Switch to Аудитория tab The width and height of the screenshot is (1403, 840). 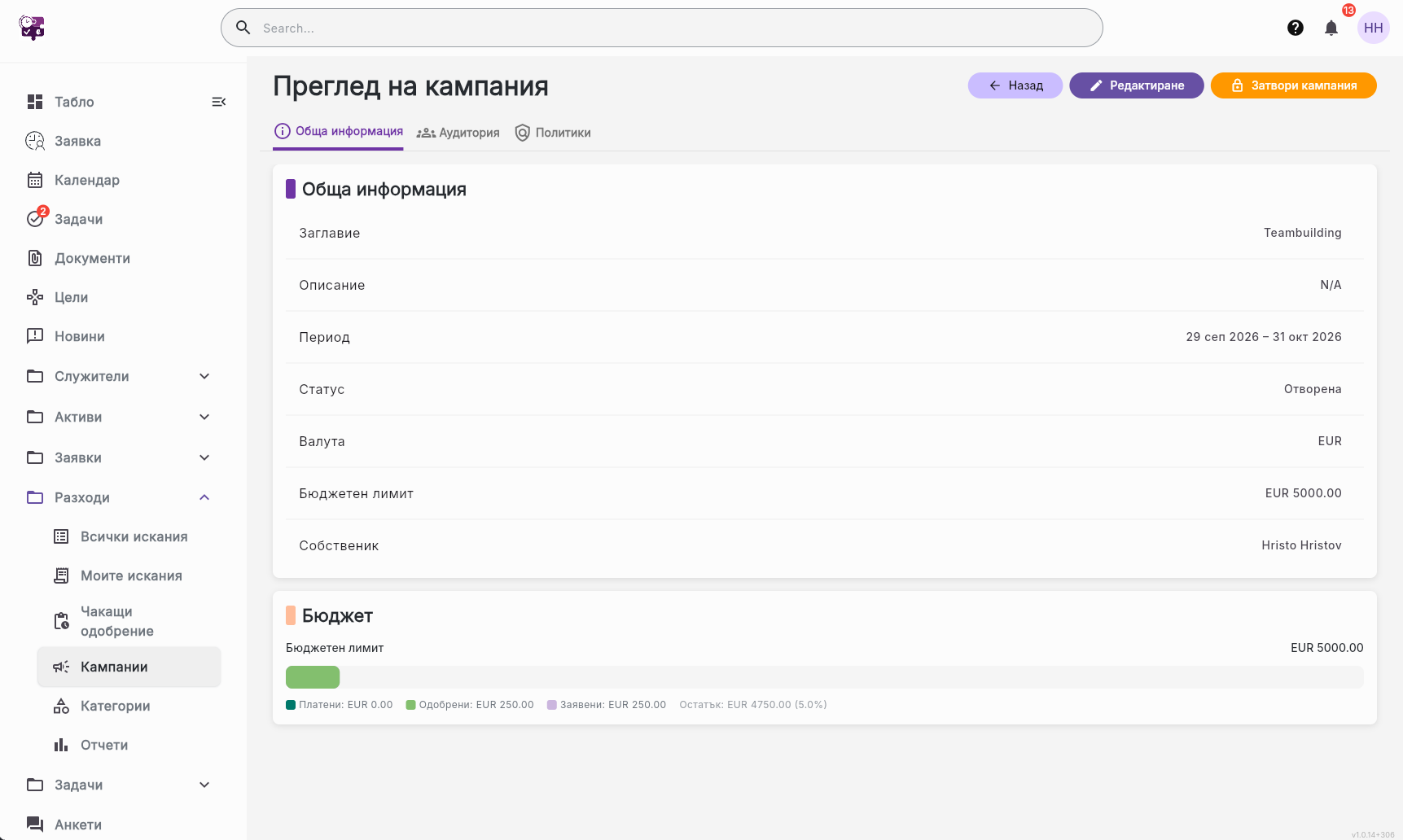[458, 133]
